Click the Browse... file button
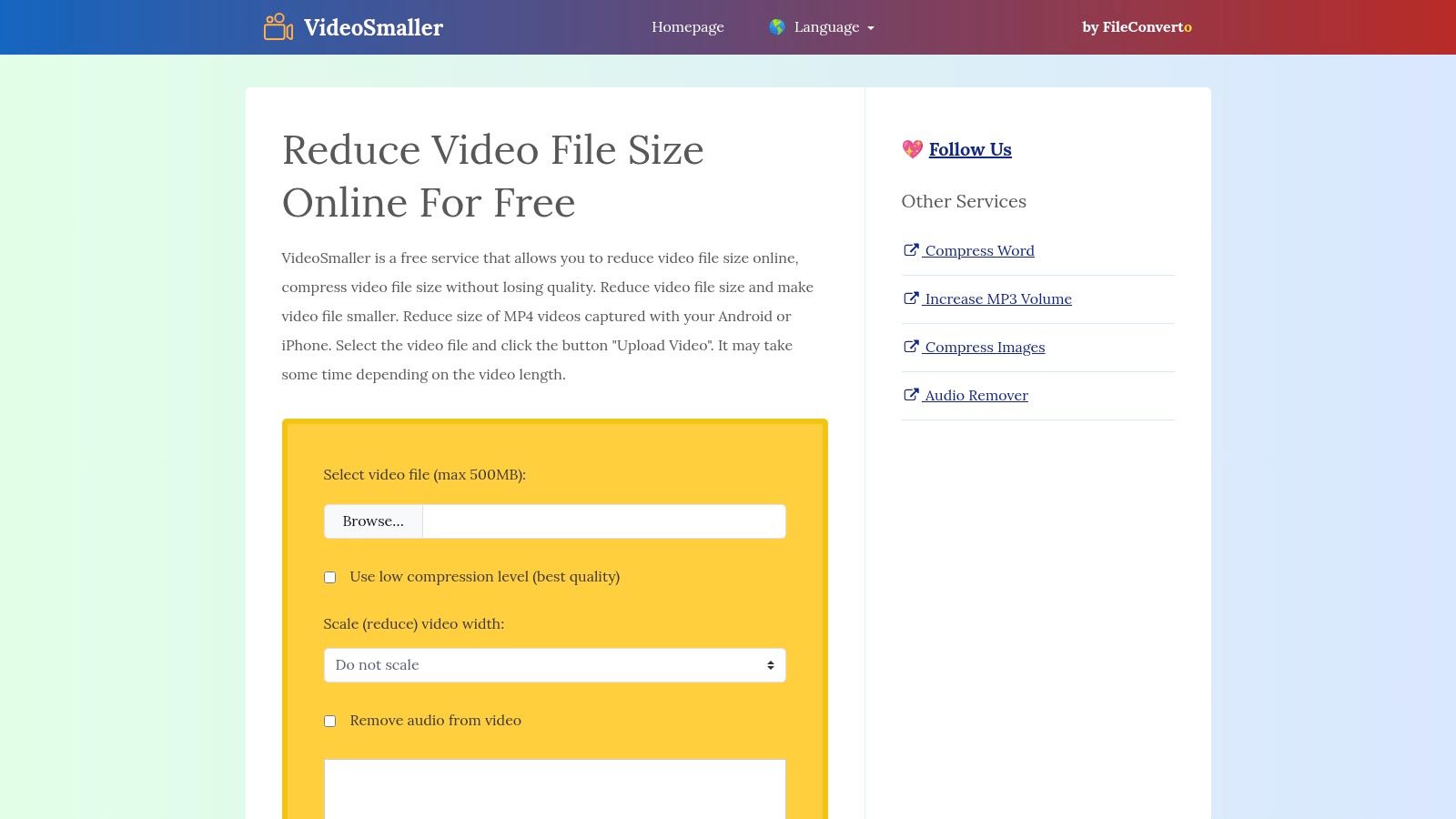The height and width of the screenshot is (819, 1456). coord(373,521)
